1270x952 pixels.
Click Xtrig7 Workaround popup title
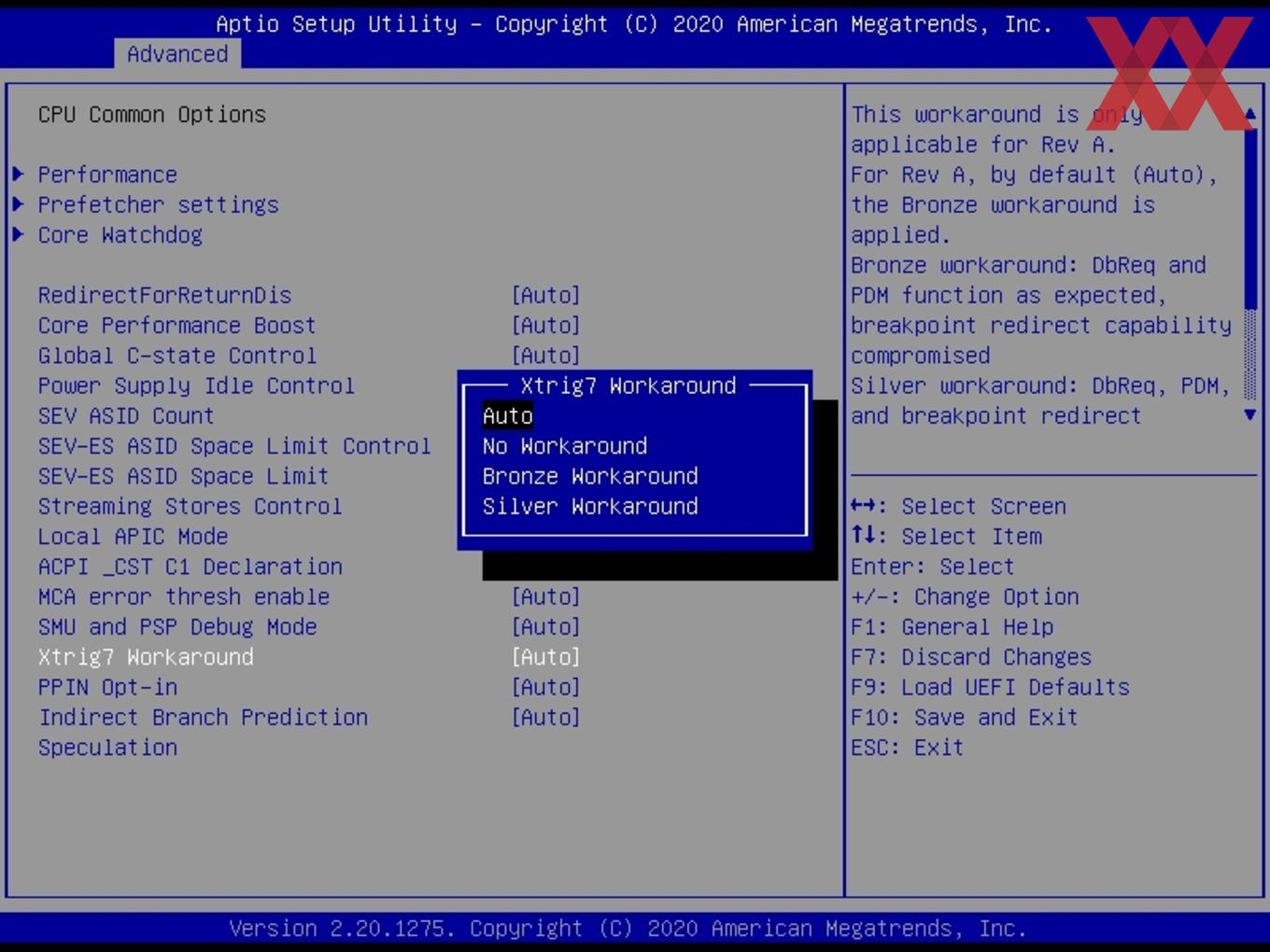628,385
